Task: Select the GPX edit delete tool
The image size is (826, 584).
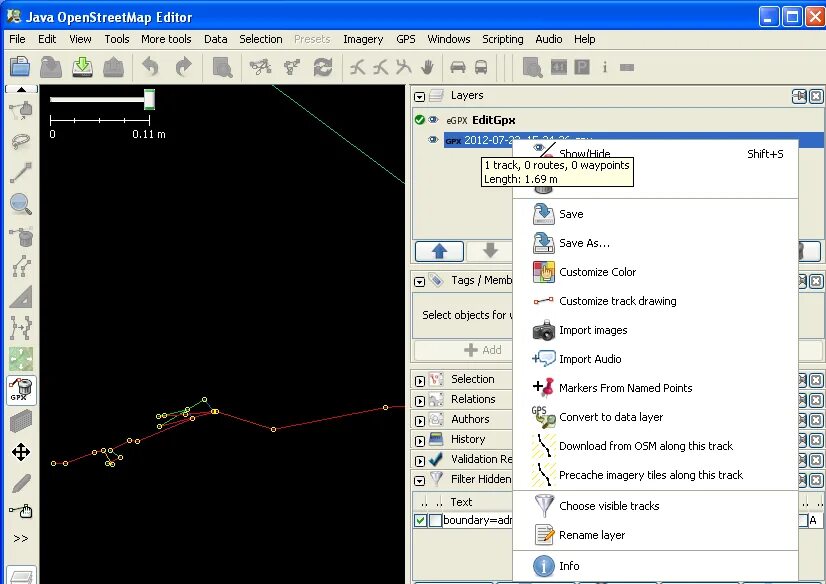Action: point(21,390)
